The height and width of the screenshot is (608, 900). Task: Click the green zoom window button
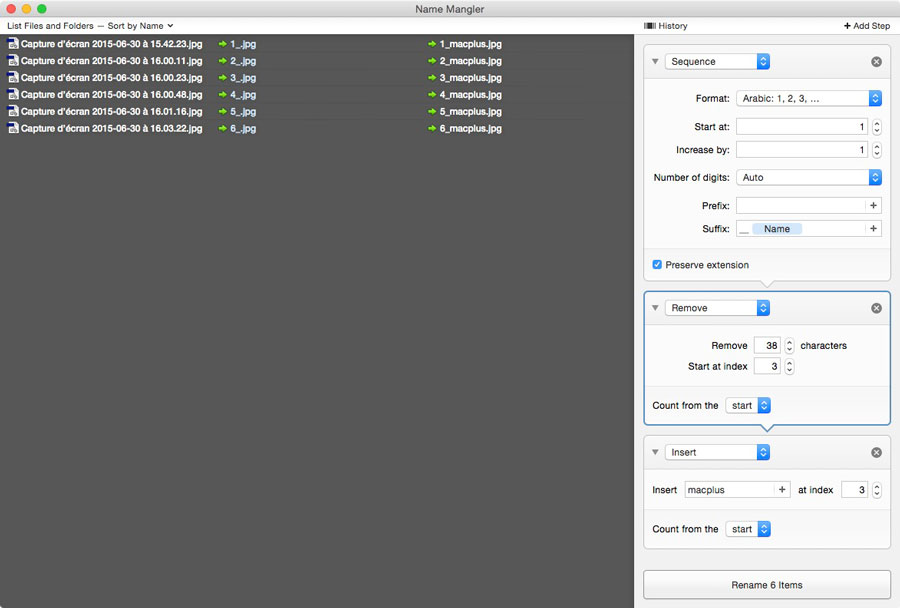(x=41, y=9)
